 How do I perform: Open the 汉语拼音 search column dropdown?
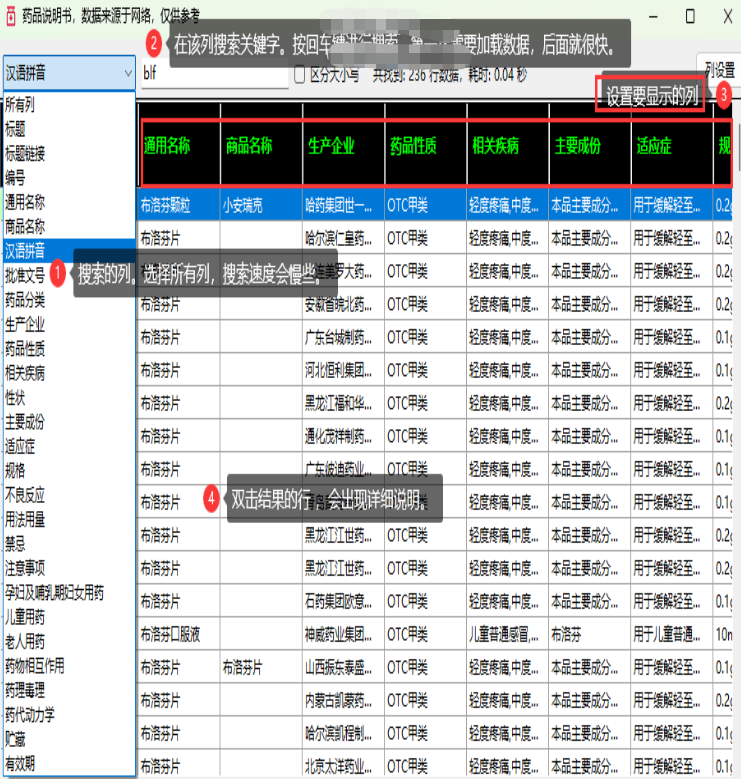tap(68, 73)
